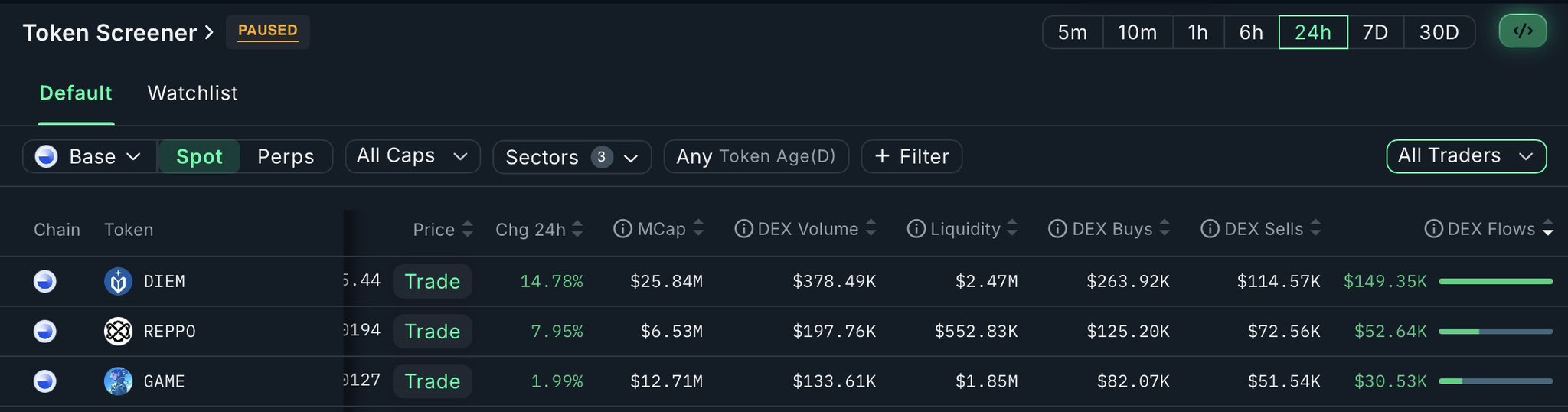The image size is (1568, 412).
Task: Click Trade button for DIEM
Action: point(433,282)
